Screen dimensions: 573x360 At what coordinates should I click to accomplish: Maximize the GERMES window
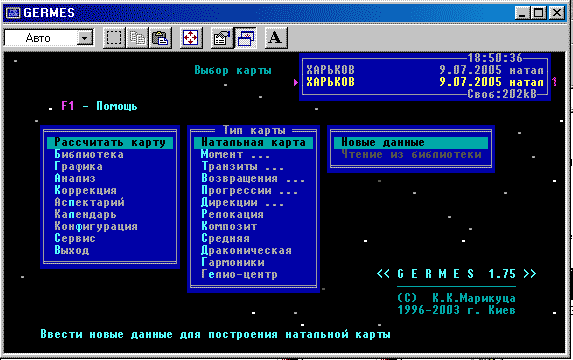539,13
